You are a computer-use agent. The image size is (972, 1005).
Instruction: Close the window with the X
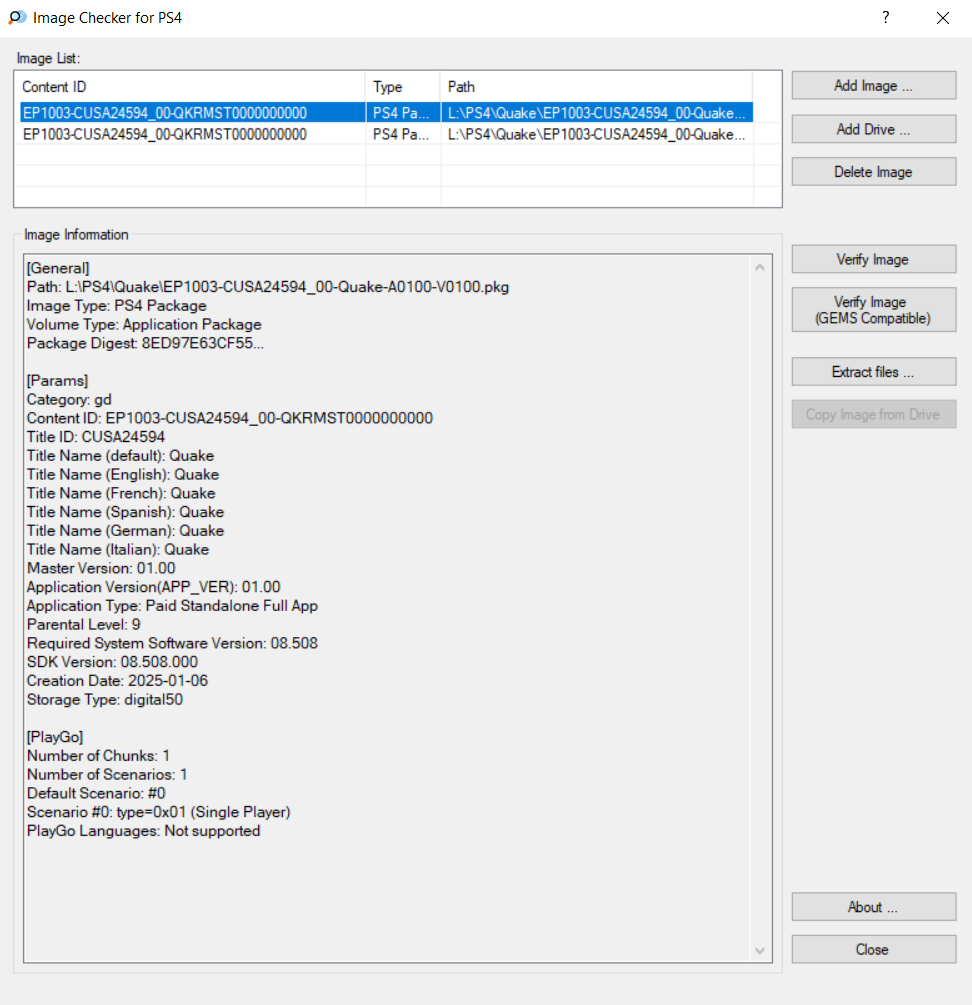click(943, 18)
